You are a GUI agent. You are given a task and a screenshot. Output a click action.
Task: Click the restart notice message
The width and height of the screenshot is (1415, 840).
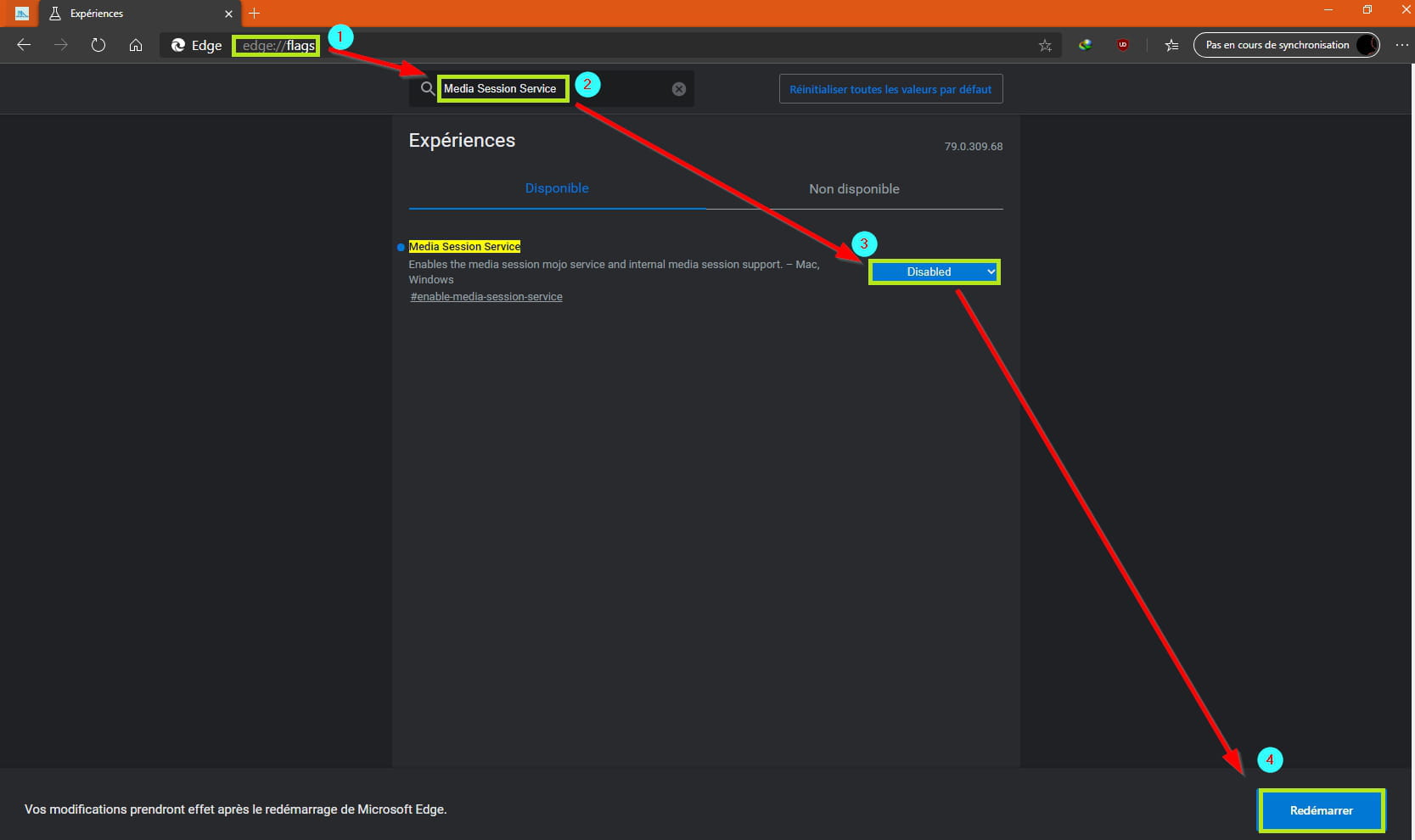pyautogui.click(x=235, y=809)
